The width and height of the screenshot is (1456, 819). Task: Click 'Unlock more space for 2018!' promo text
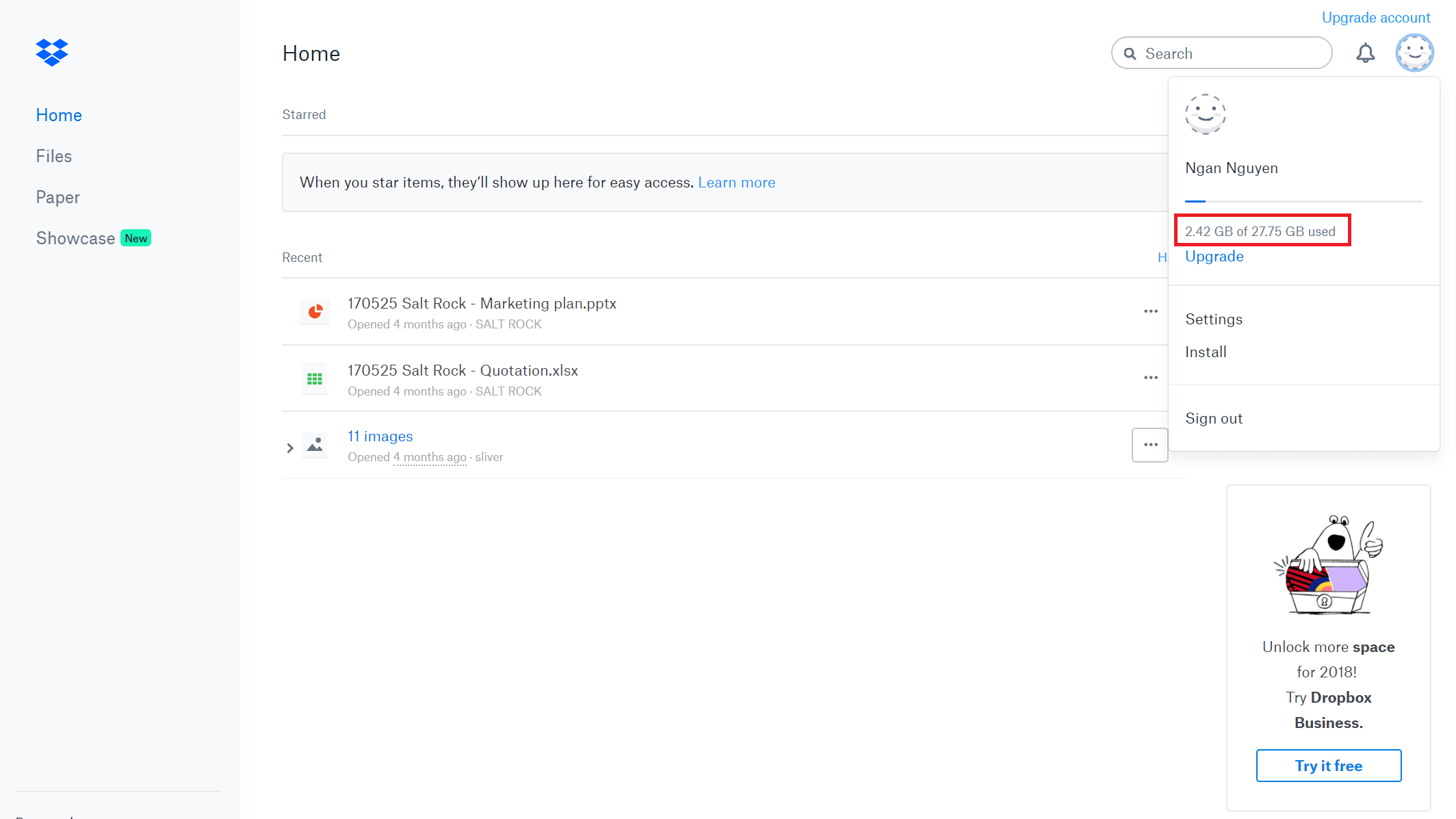coord(1328,660)
